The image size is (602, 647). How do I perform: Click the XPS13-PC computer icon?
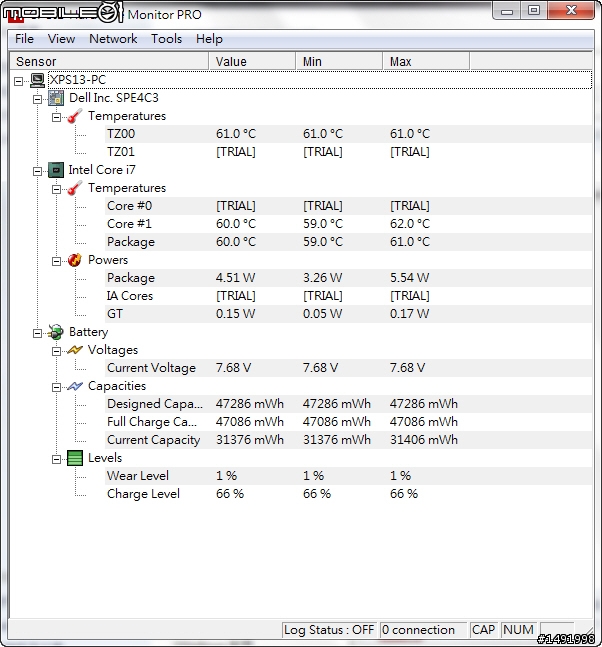click(x=38, y=80)
